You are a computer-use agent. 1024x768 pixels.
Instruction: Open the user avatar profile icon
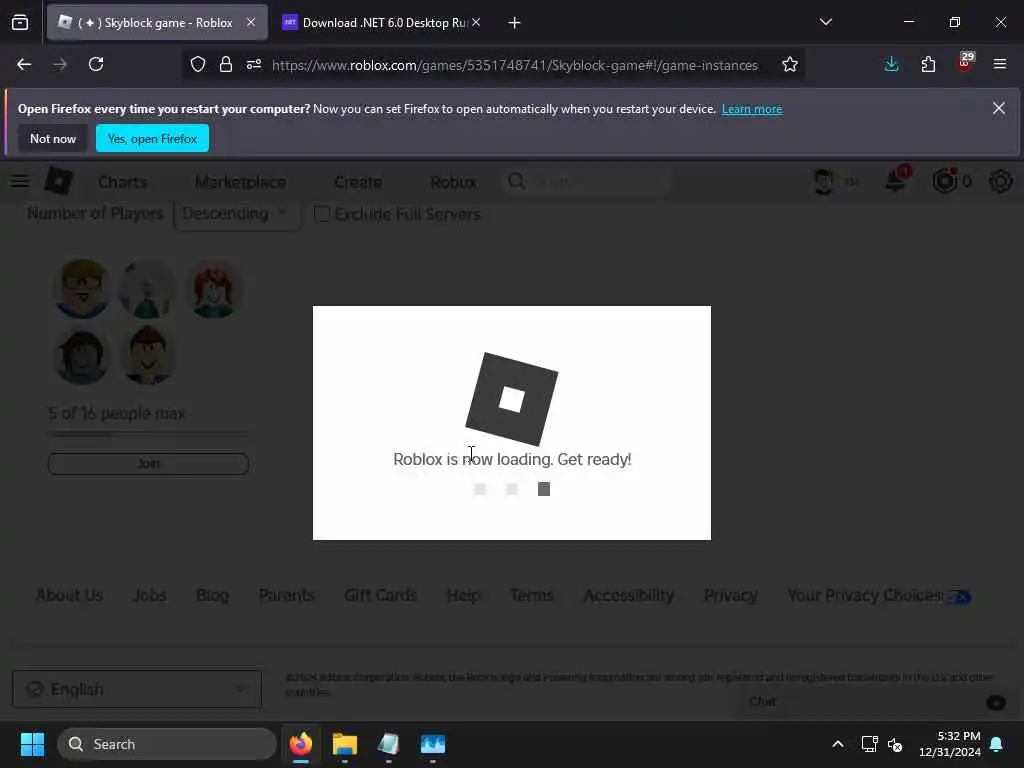click(824, 181)
